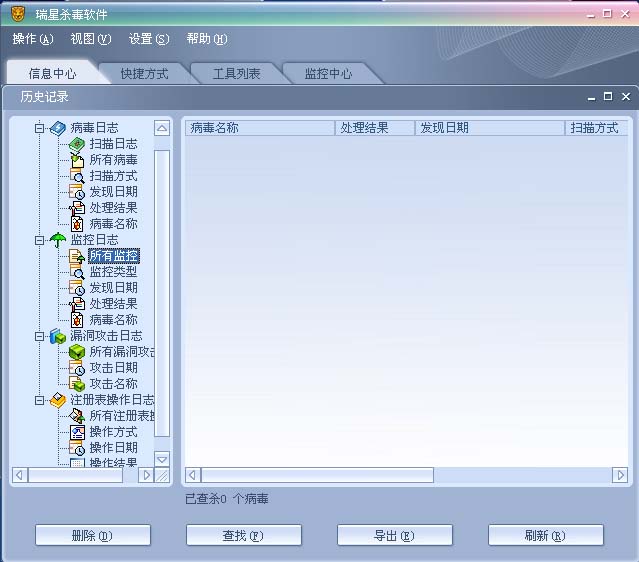Switch to the 快捷方式 tab
The height and width of the screenshot is (562, 639).
145,74
